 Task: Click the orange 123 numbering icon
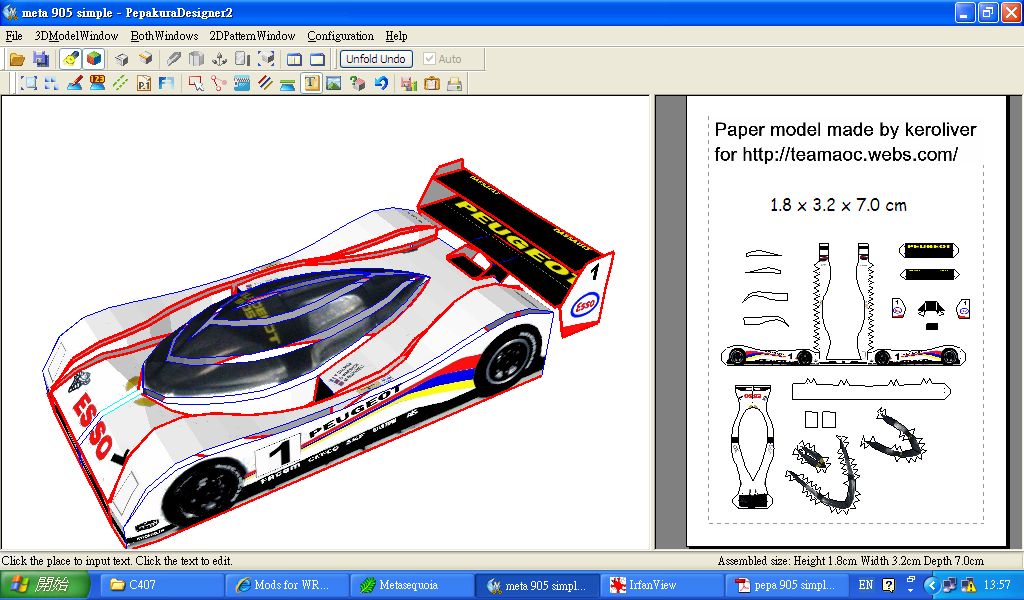tap(97, 84)
